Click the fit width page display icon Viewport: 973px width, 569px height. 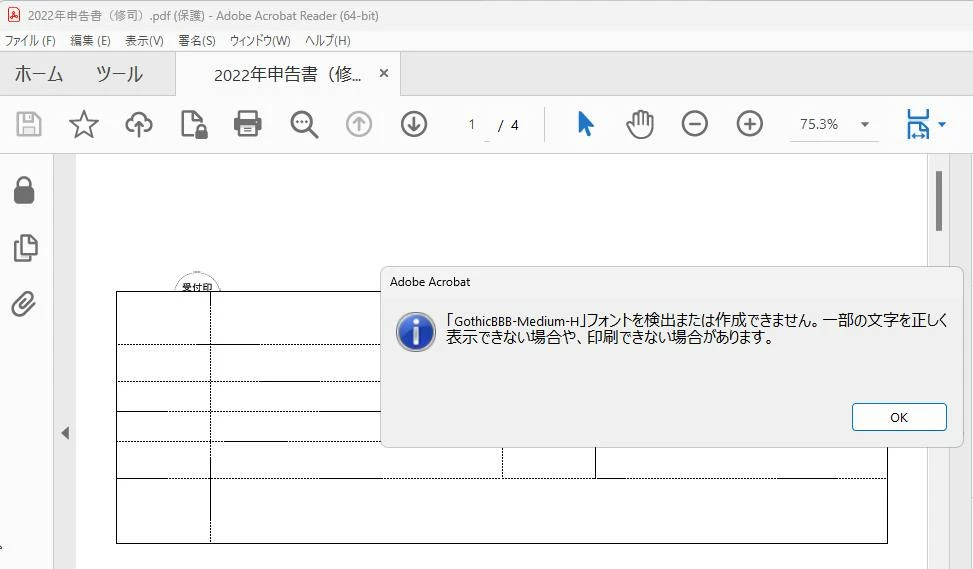[x=918, y=124]
